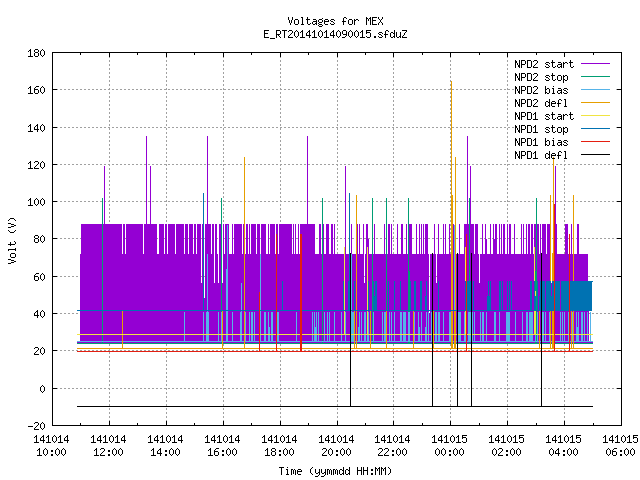Click the purple NPD2 start legend line

[x=595, y=64]
